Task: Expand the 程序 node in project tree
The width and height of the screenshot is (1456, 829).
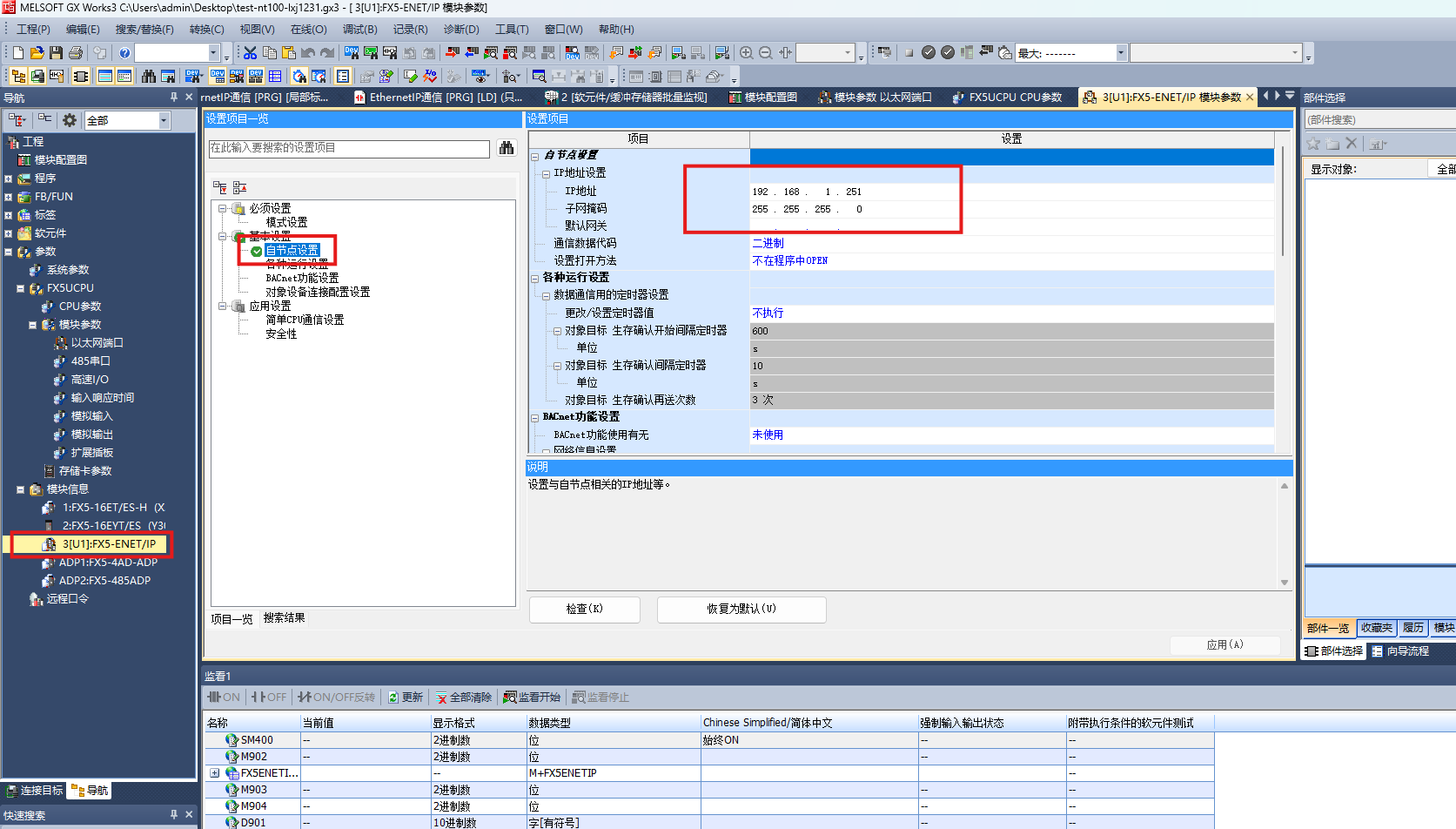Action: tap(8, 179)
